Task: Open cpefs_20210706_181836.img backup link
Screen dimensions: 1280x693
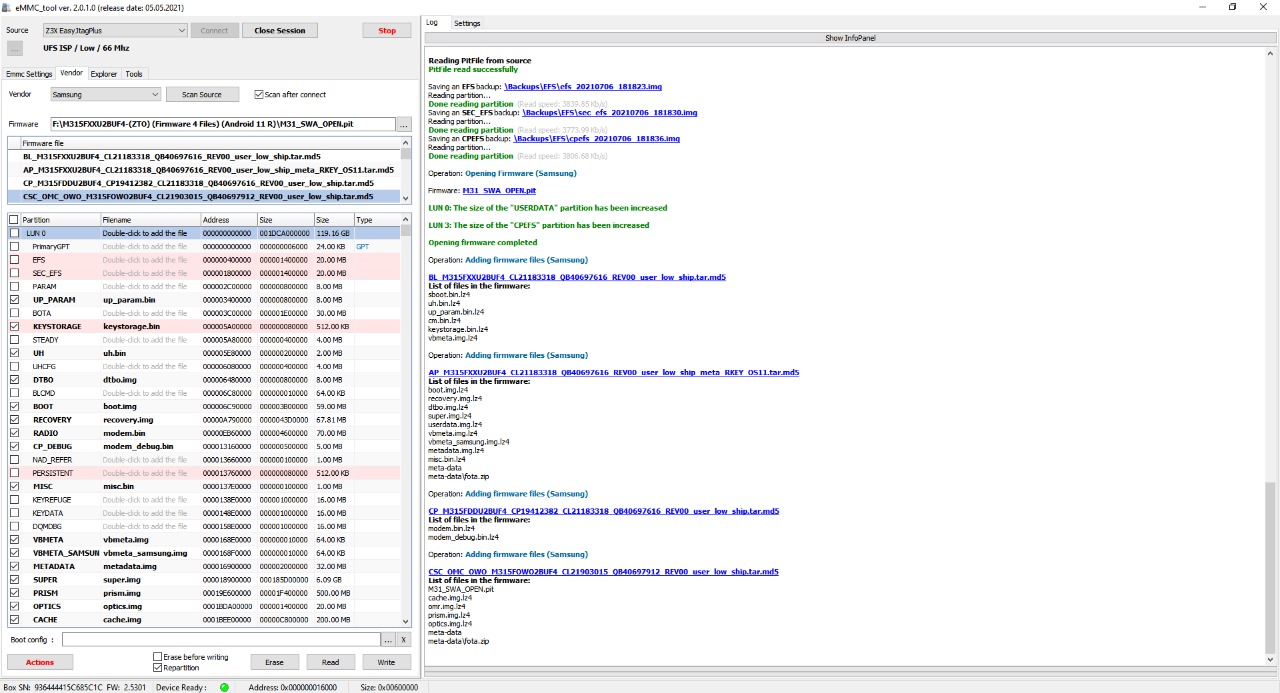Action: pos(597,139)
